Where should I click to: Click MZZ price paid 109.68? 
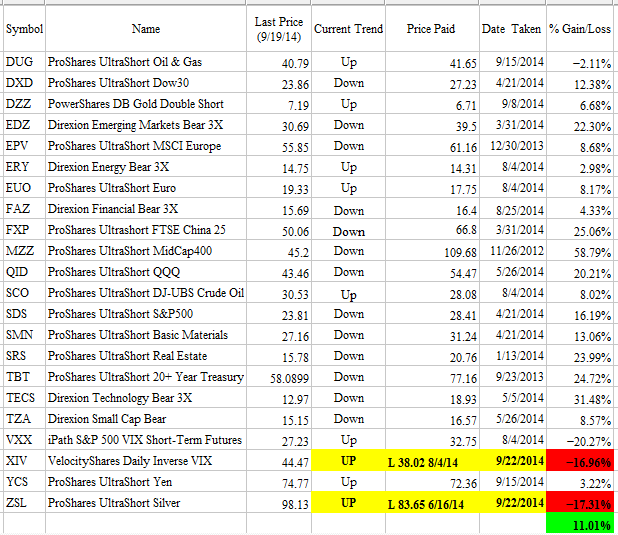pyautogui.click(x=432, y=251)
